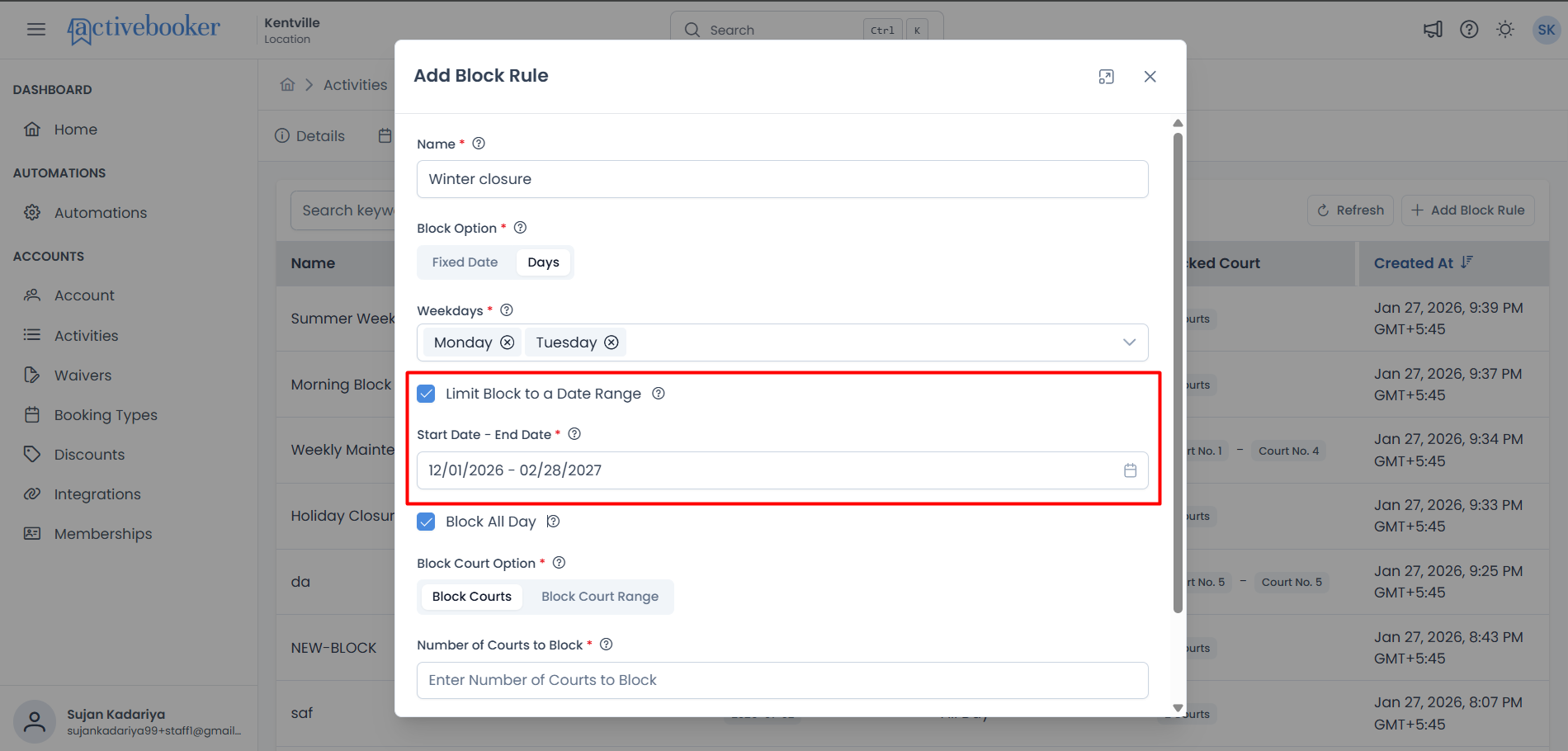
Task: Show help for Limit Block to Date Range
Action: click(659, 394)
